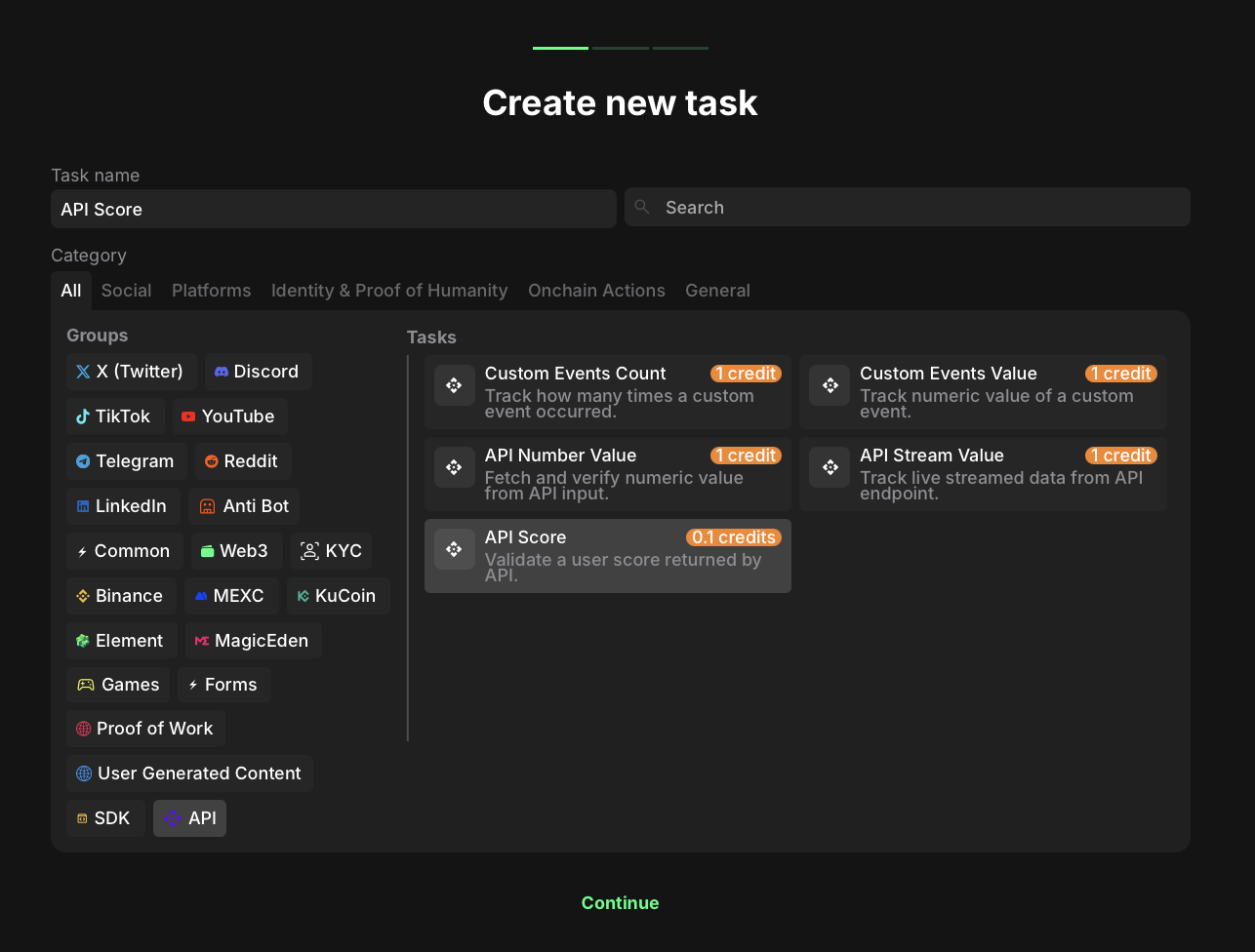This screenshot has width=1255, height=952.
Task: Select the MEXC group
Action: [x=231, y=596]
